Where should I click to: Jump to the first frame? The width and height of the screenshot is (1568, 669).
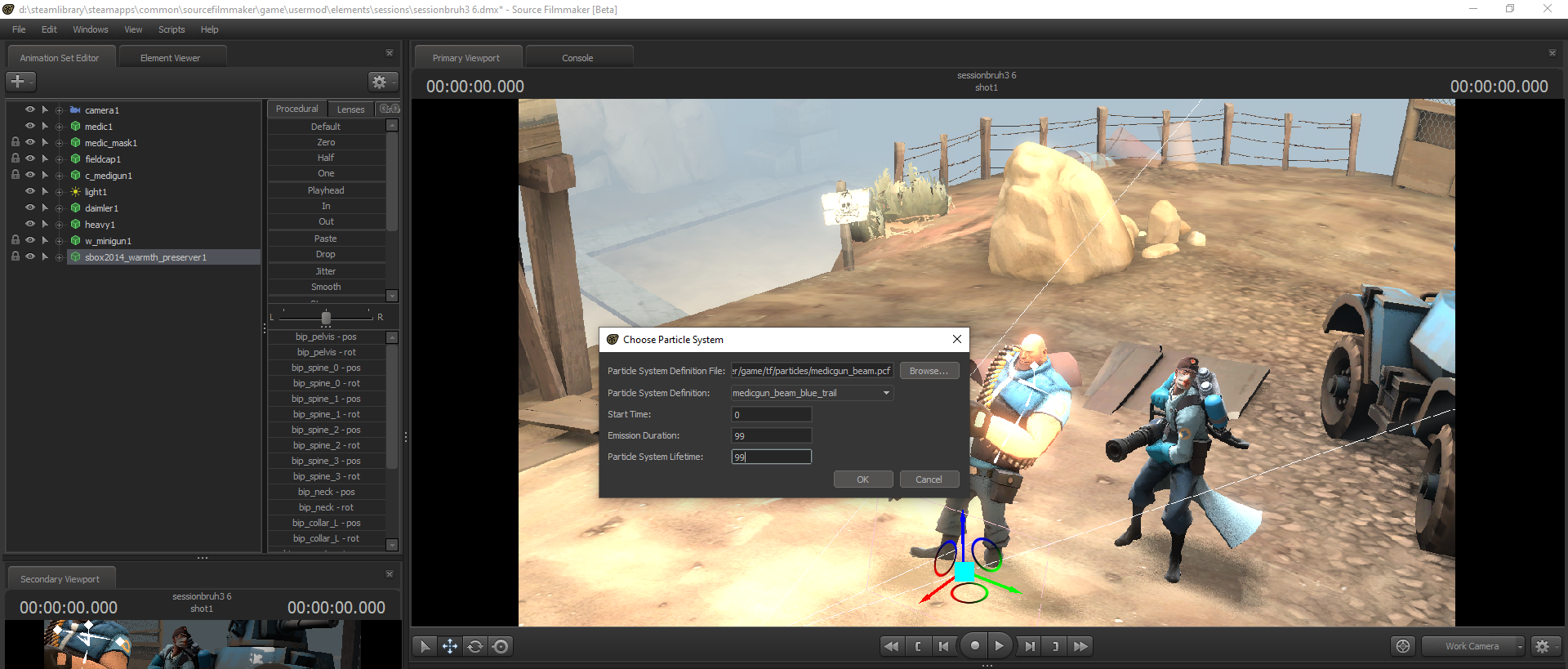[892, 646]
